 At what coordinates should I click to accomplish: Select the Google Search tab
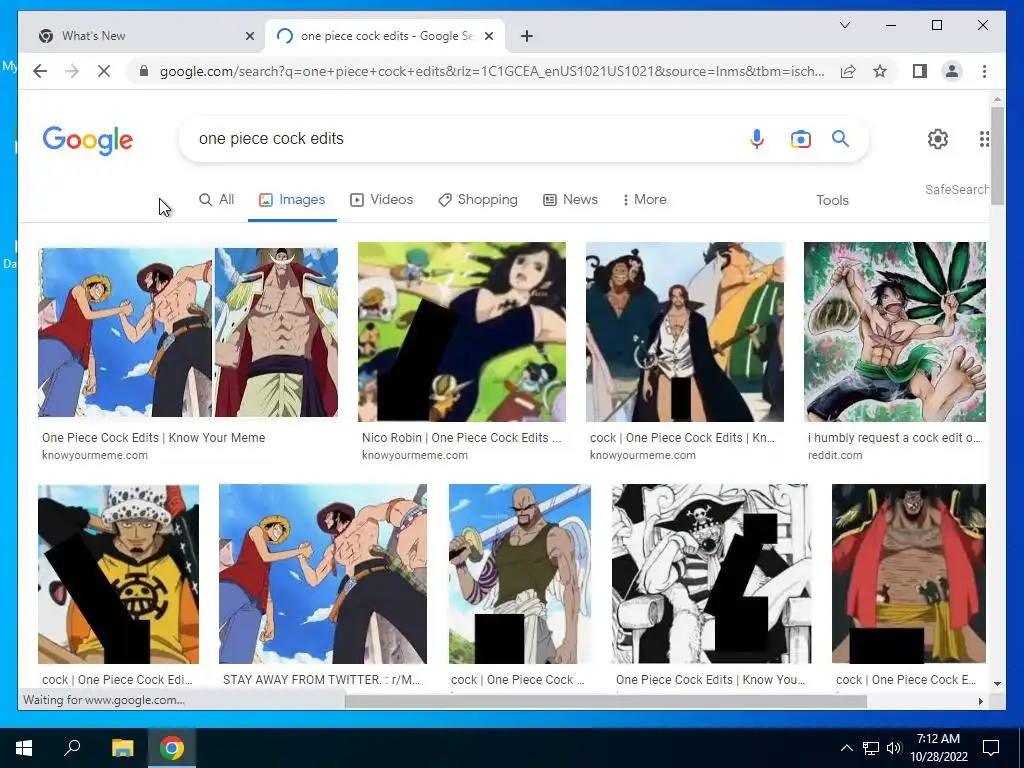384,36
